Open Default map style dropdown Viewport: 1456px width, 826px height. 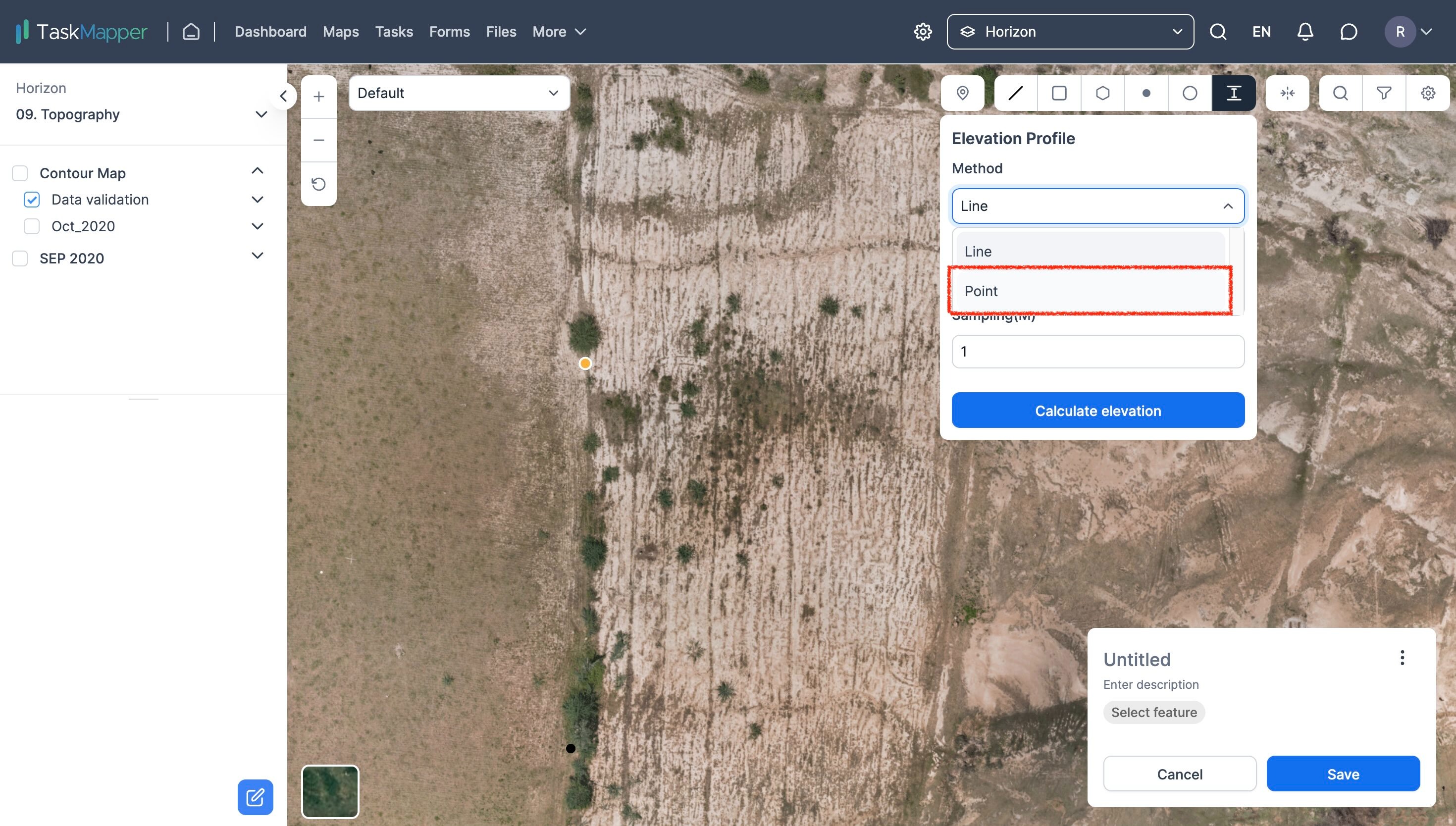coord(459,93)
